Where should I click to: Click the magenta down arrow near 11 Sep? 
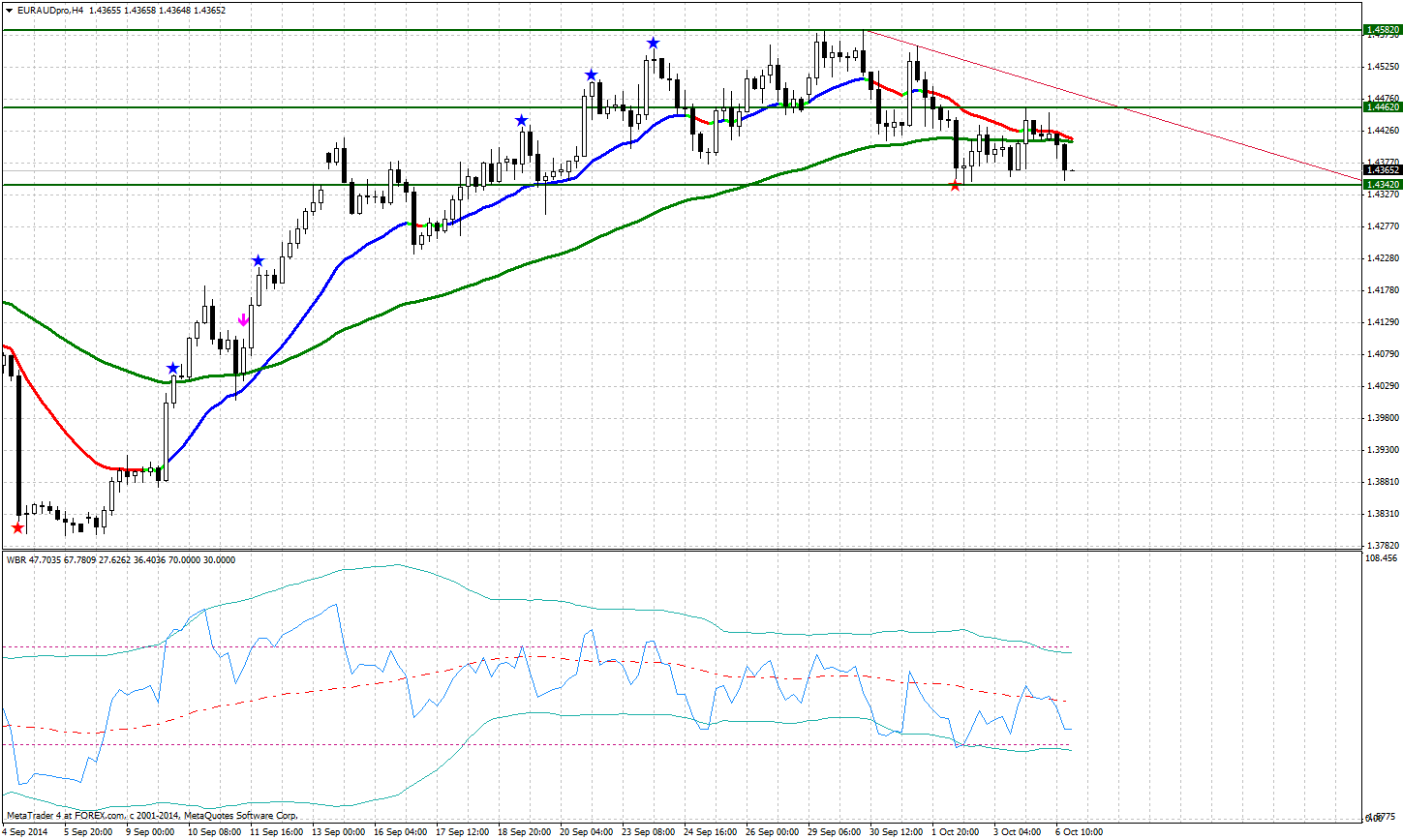[242, 319]
